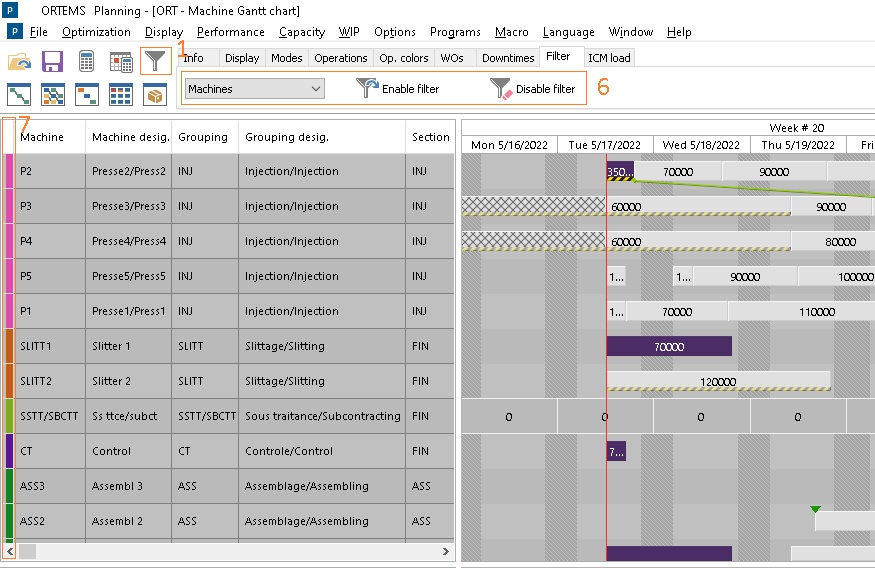Click the left arrow of horizontal scrollbar
This screenshot has height=568, width=875.
9,551
